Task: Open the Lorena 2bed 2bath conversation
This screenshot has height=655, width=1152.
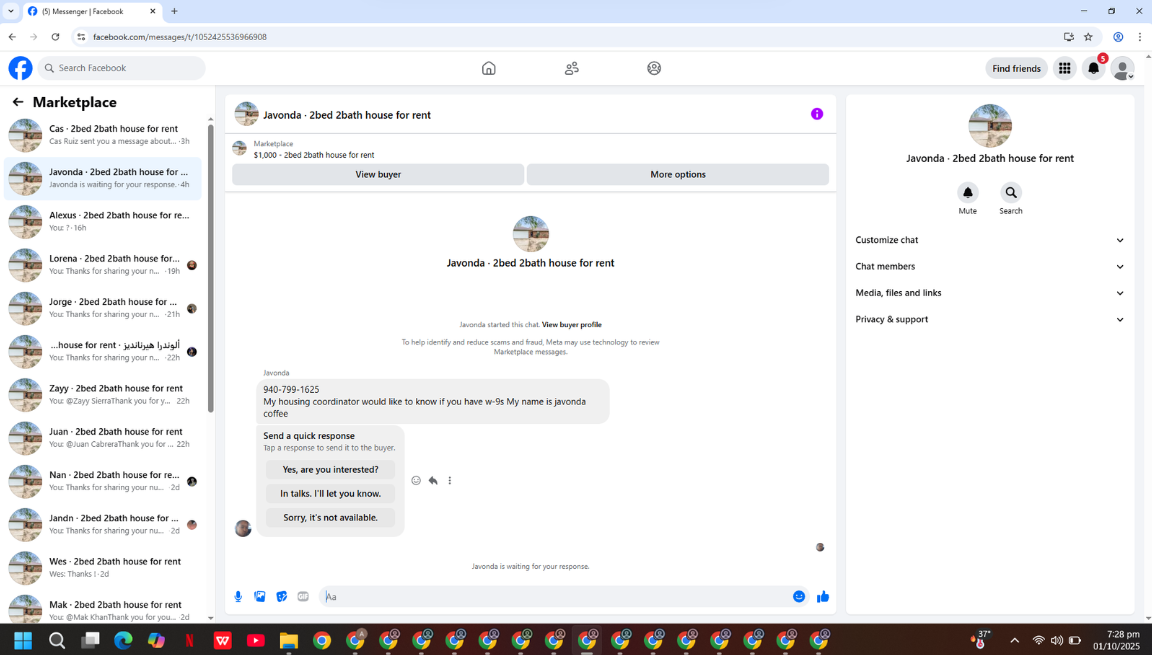Action: coord(103,265)
